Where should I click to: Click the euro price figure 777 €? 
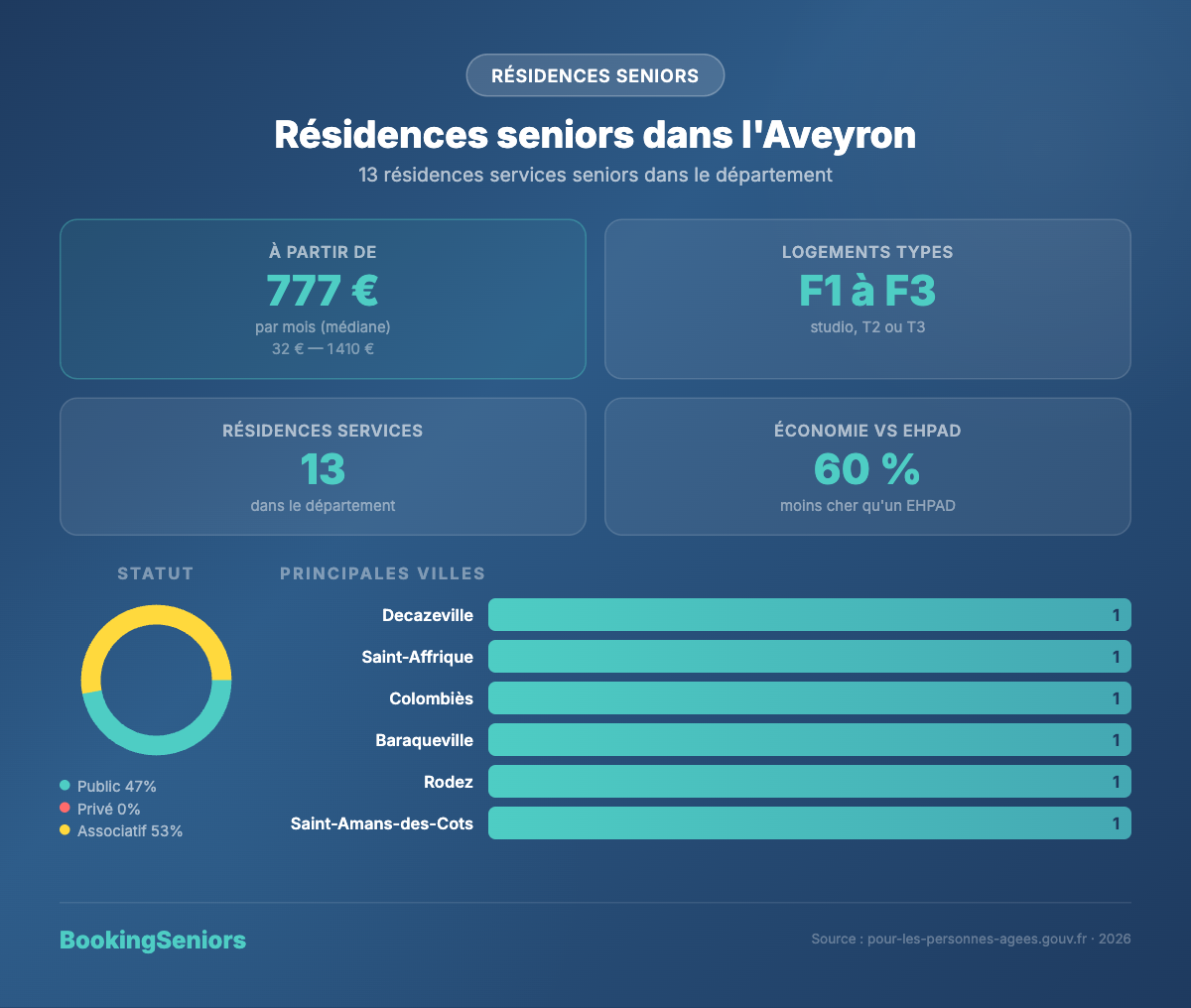[x=323, y=291]
